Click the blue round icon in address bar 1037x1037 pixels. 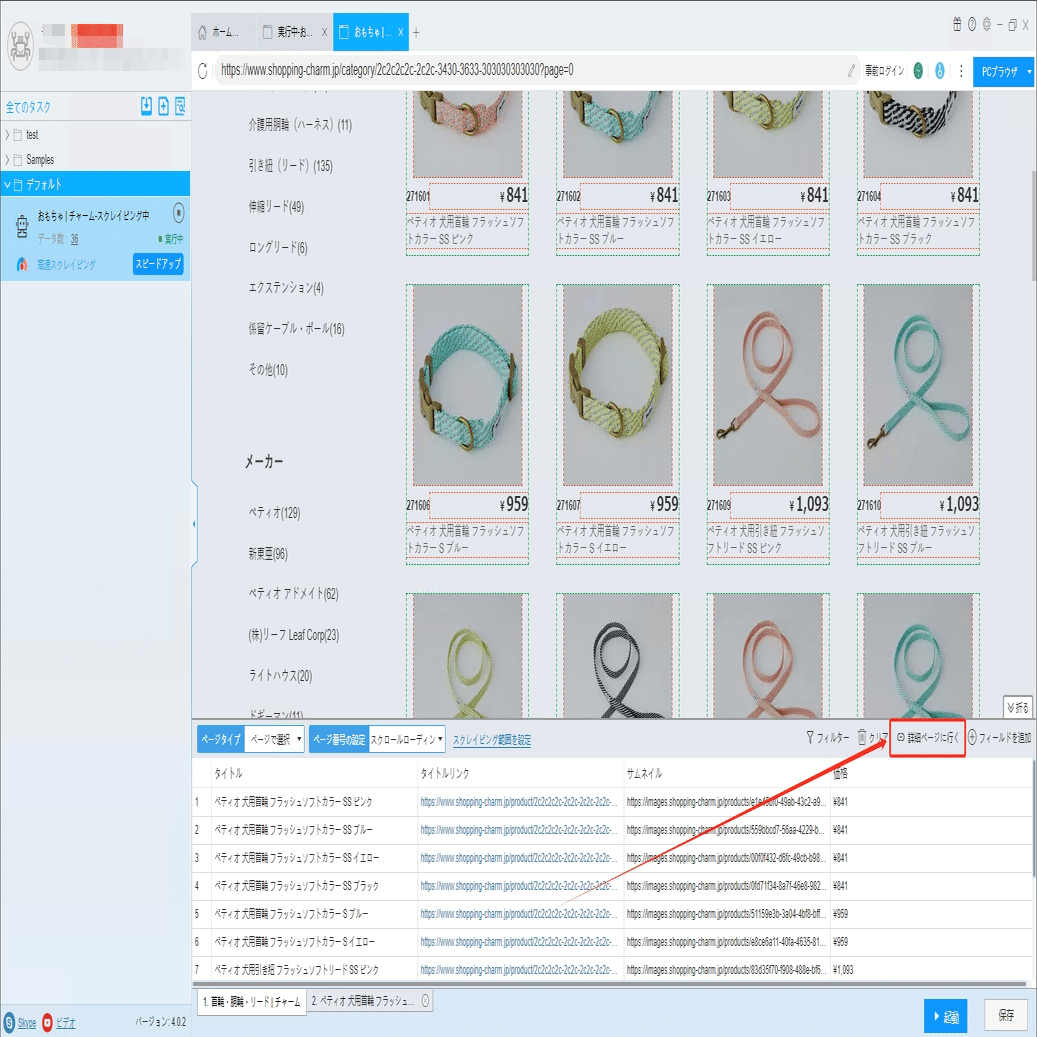940,71
